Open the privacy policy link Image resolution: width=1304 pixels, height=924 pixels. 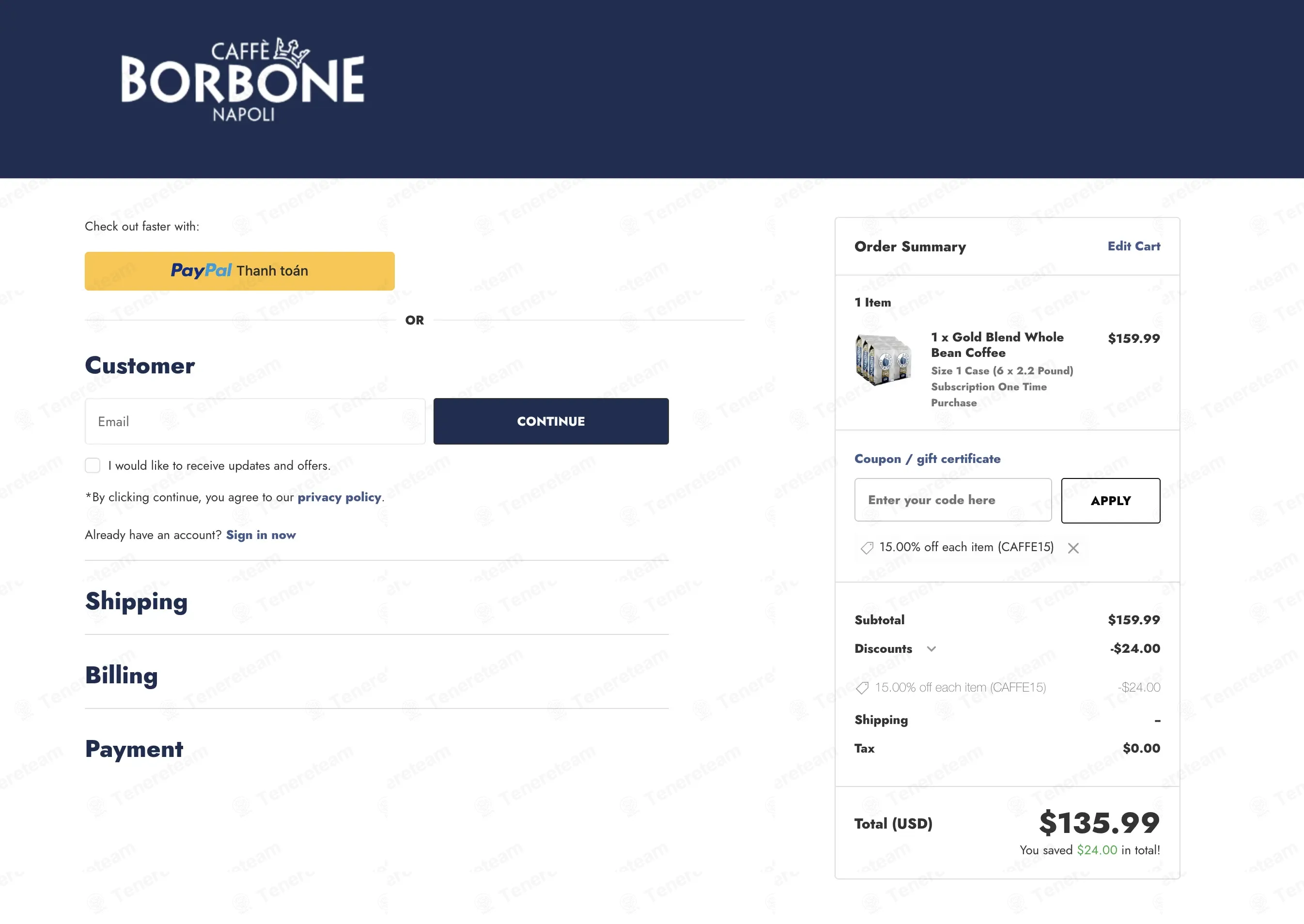tap(339, 497)
